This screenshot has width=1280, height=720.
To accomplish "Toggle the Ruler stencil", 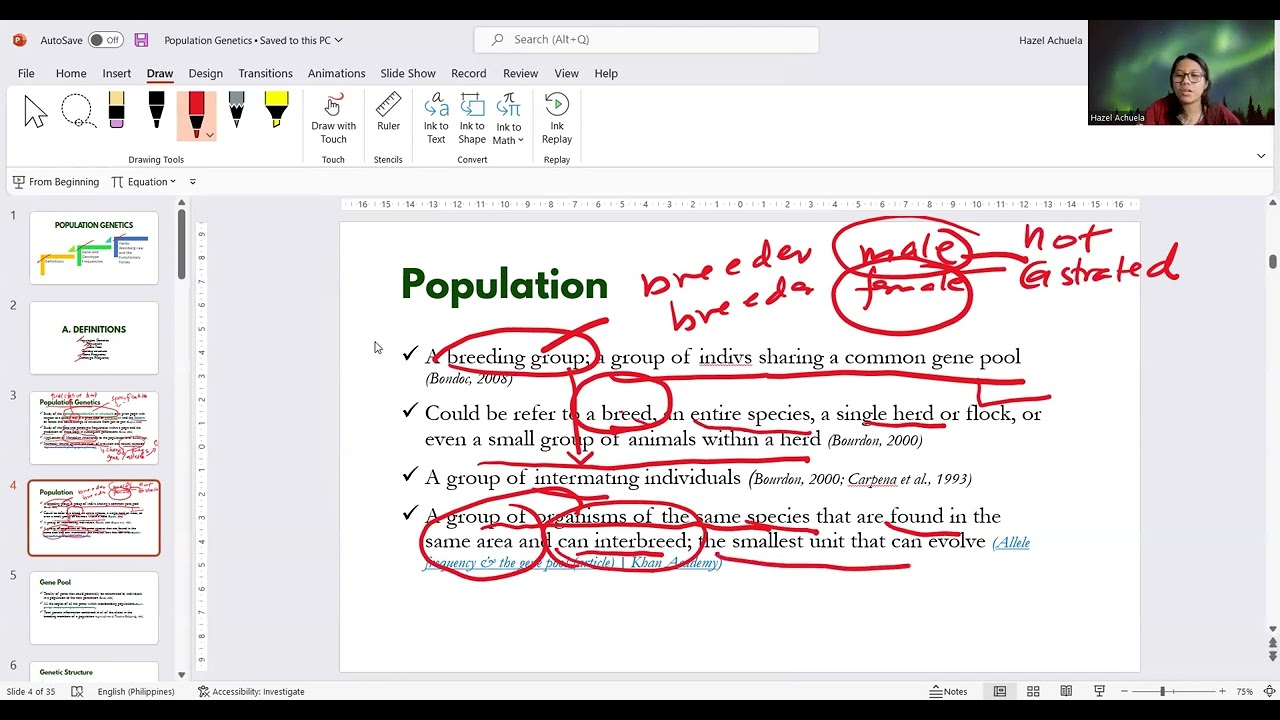I will (x=388, y=113).
